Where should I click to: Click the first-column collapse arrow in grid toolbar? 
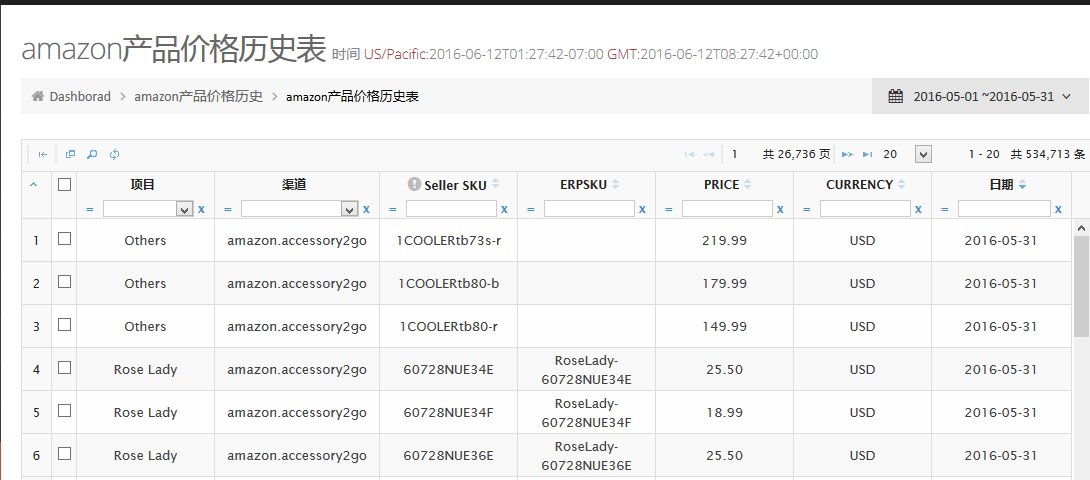[x=42, y=154]
